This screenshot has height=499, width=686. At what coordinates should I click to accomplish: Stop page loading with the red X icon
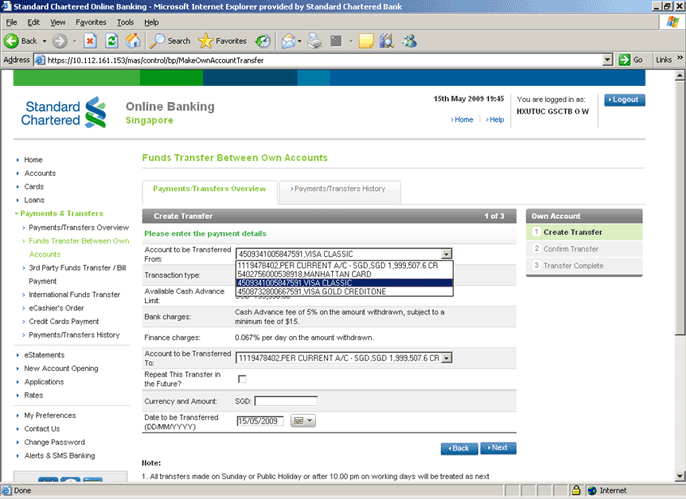pos(90,41)
